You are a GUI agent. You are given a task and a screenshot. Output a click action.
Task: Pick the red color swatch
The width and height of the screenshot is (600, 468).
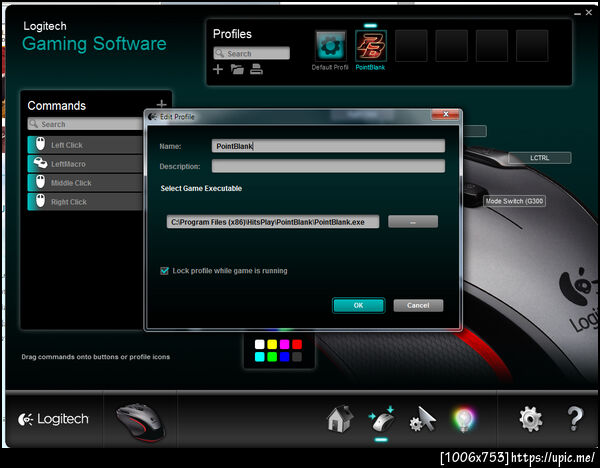click(297, 344)
